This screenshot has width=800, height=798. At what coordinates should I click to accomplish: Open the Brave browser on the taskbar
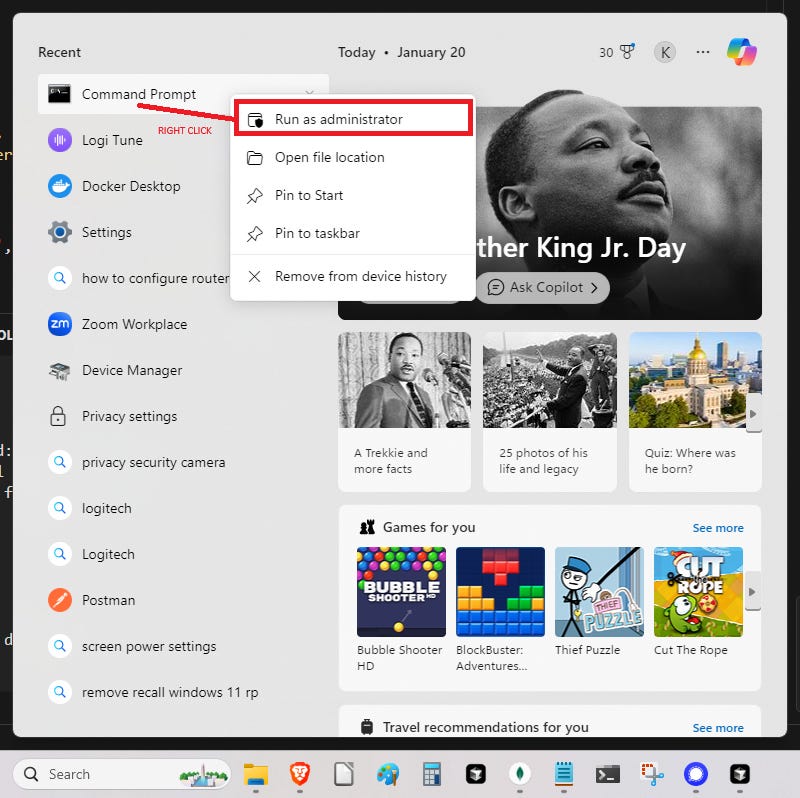(300, 774)
